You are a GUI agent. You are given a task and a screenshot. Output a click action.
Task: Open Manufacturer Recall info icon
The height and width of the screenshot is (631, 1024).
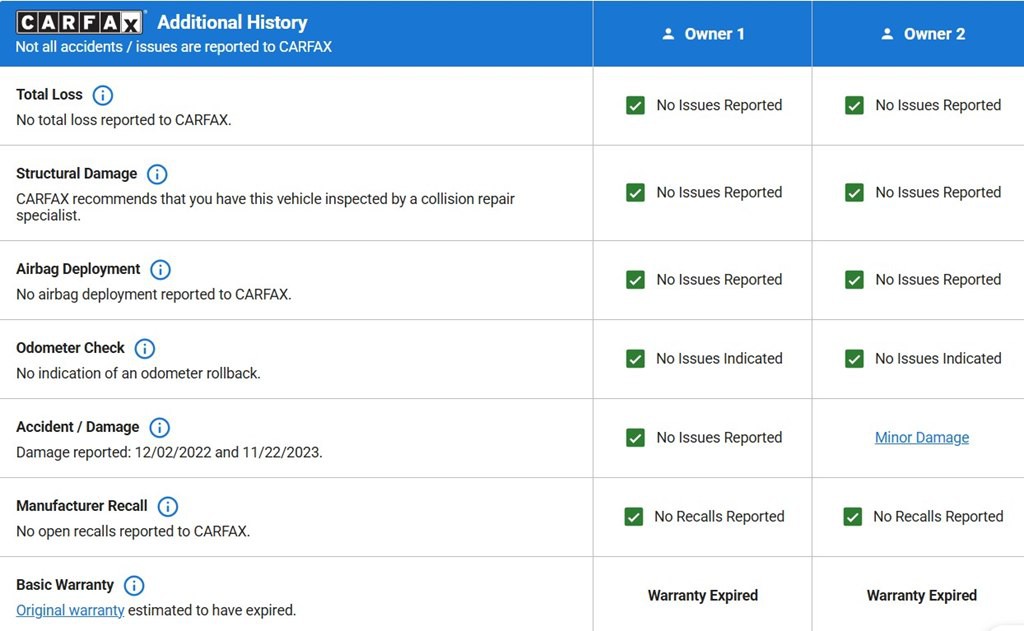click(x=168, y=506)
